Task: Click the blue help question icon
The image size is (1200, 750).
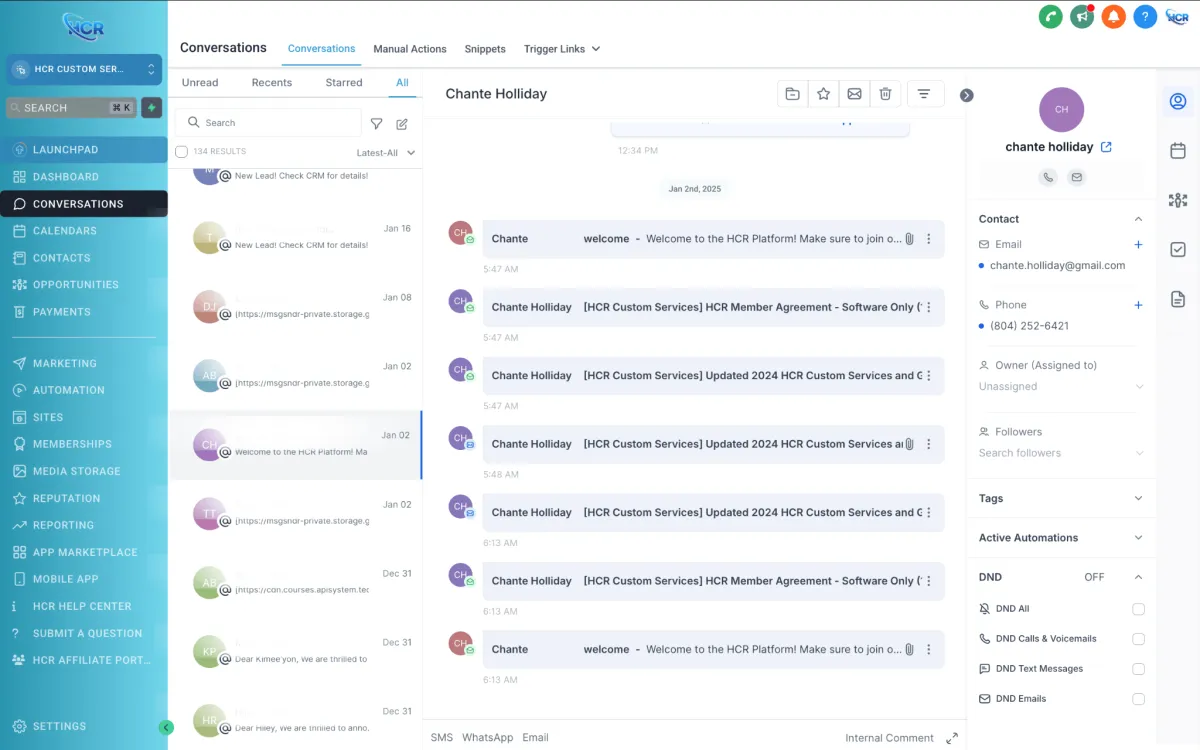Action: point(1145,16)
